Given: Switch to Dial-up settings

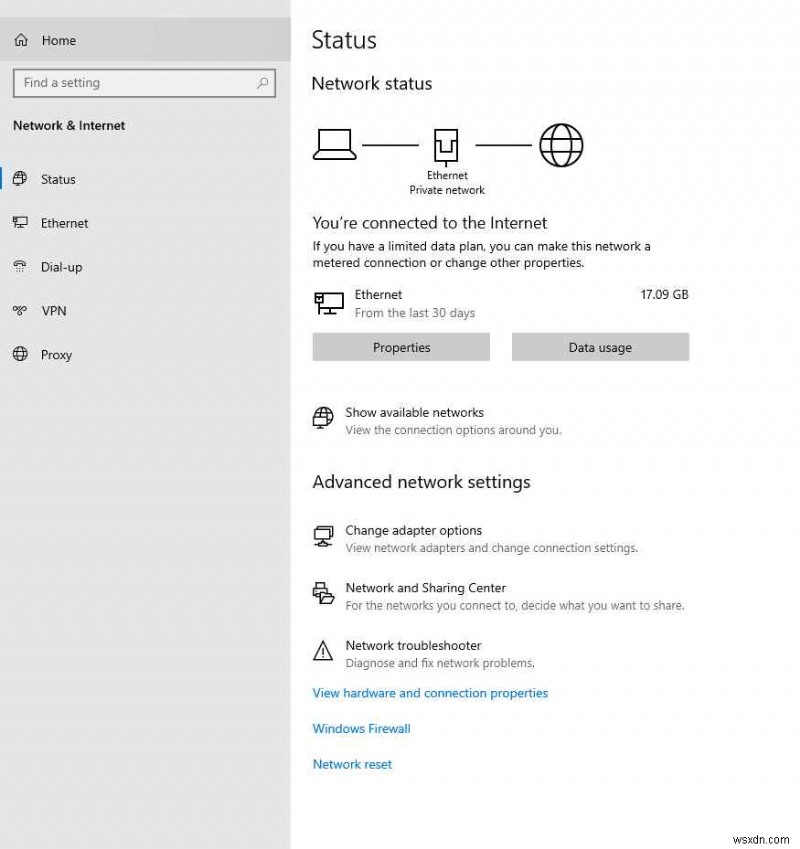Looking at the screenshot, I should coord(60,267).
